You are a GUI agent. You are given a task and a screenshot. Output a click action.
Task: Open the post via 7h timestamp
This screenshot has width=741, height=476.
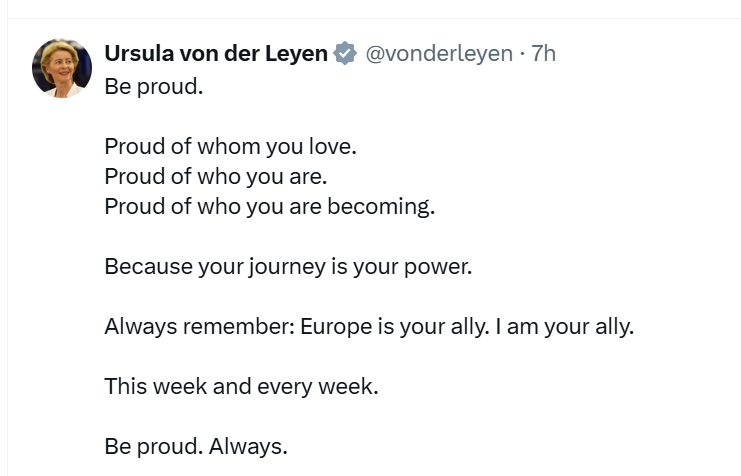(543, 53)
